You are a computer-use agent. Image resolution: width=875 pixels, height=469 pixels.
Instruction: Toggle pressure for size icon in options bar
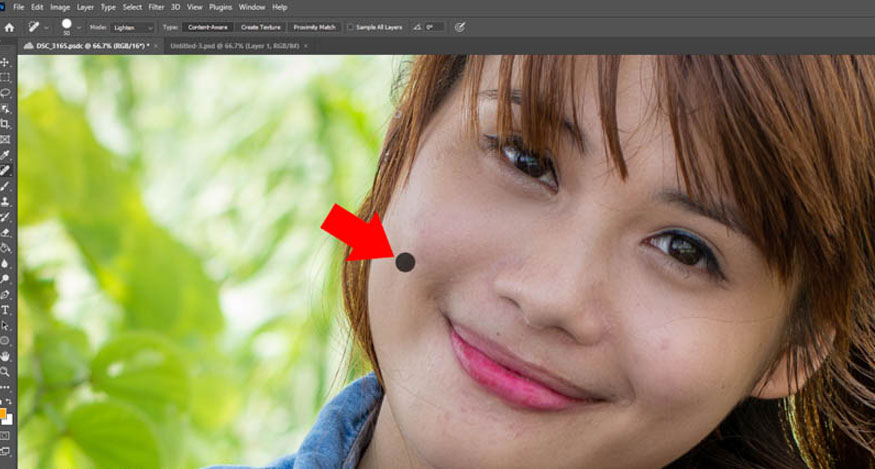click(460, 27)
